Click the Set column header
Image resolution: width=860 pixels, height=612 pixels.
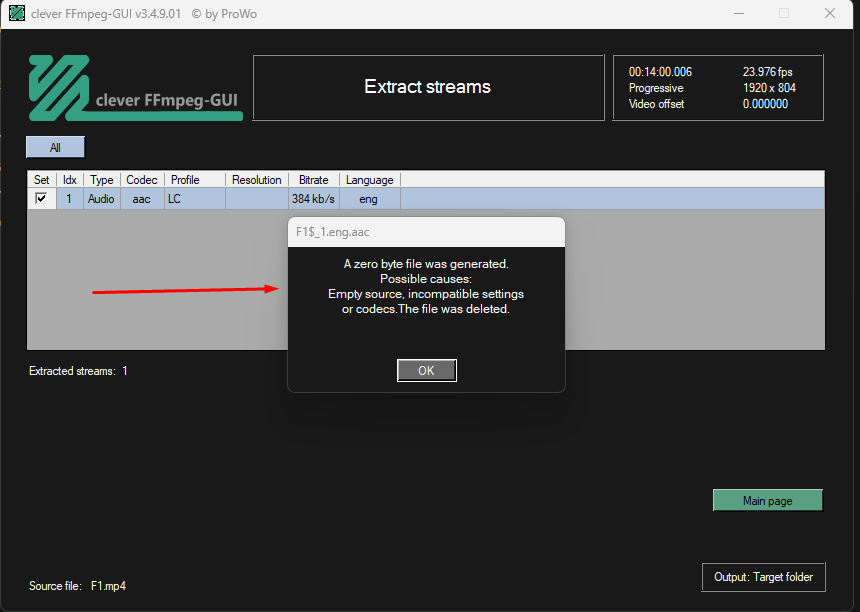tap(42, 180)
